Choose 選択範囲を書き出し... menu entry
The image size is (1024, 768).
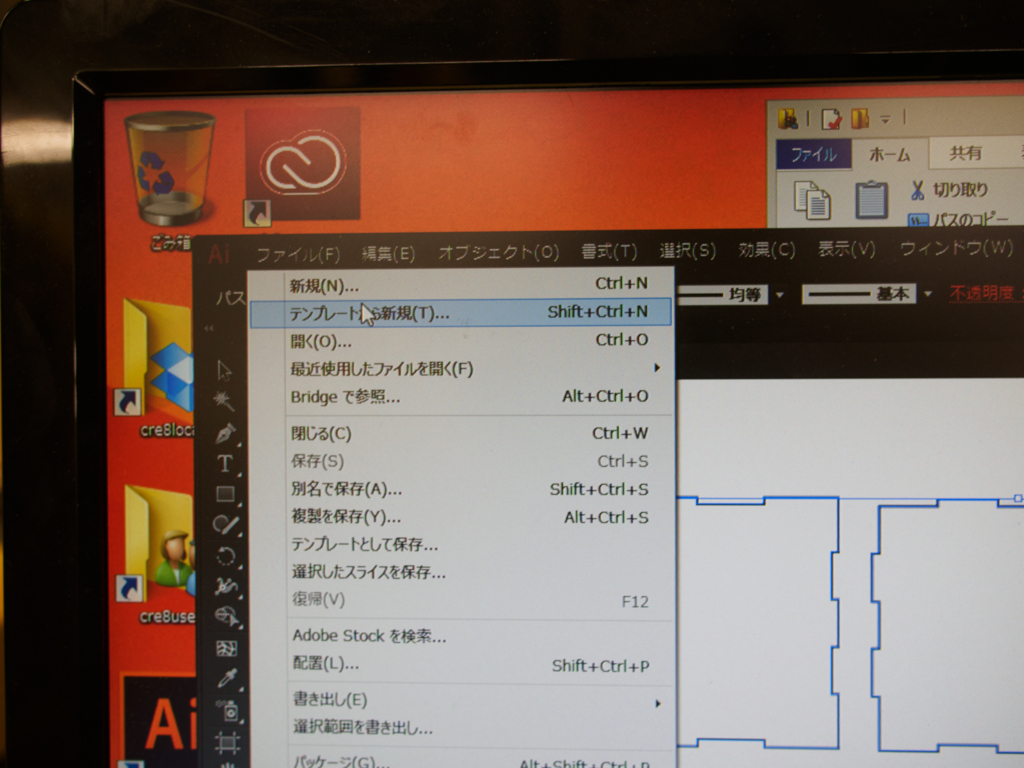point(460,728)
